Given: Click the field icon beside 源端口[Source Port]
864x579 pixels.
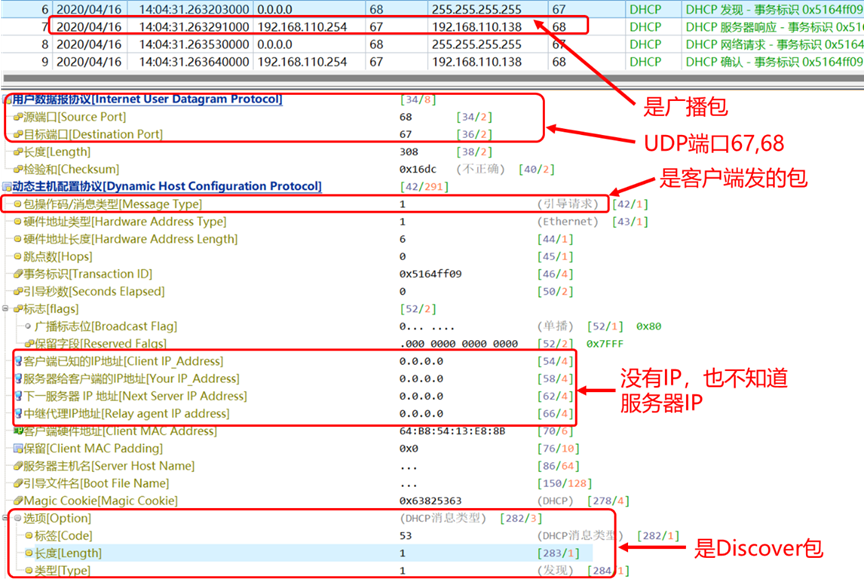Looking at the screenshot, I should click(x=18, y=117).
